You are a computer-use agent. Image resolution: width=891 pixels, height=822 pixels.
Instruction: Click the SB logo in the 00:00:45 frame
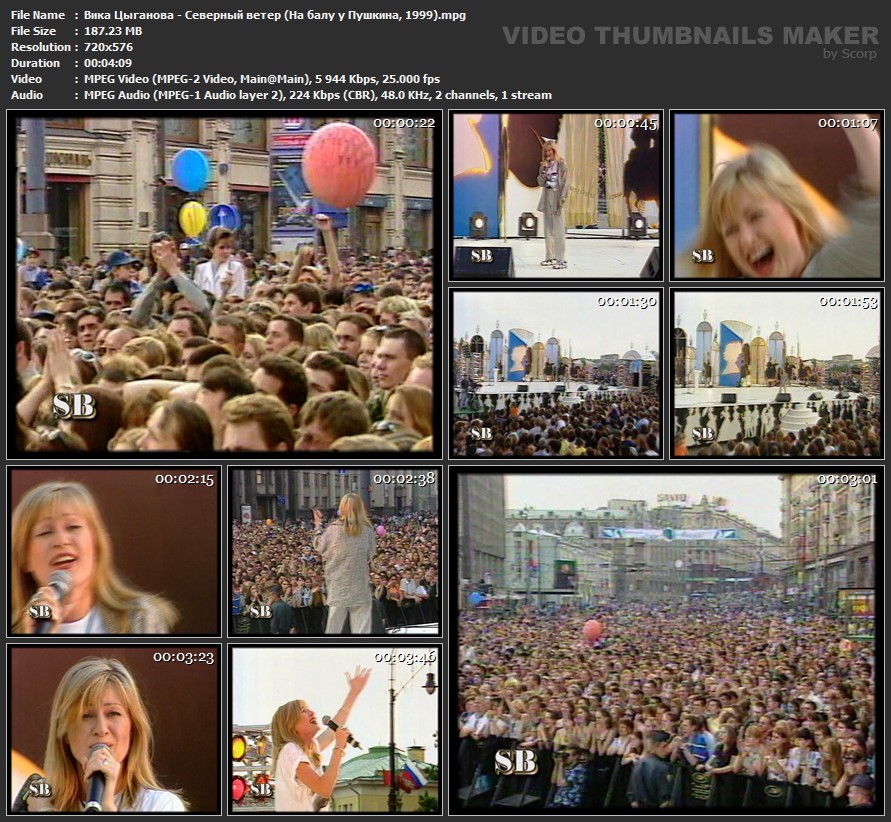click(x=481, y=256)
